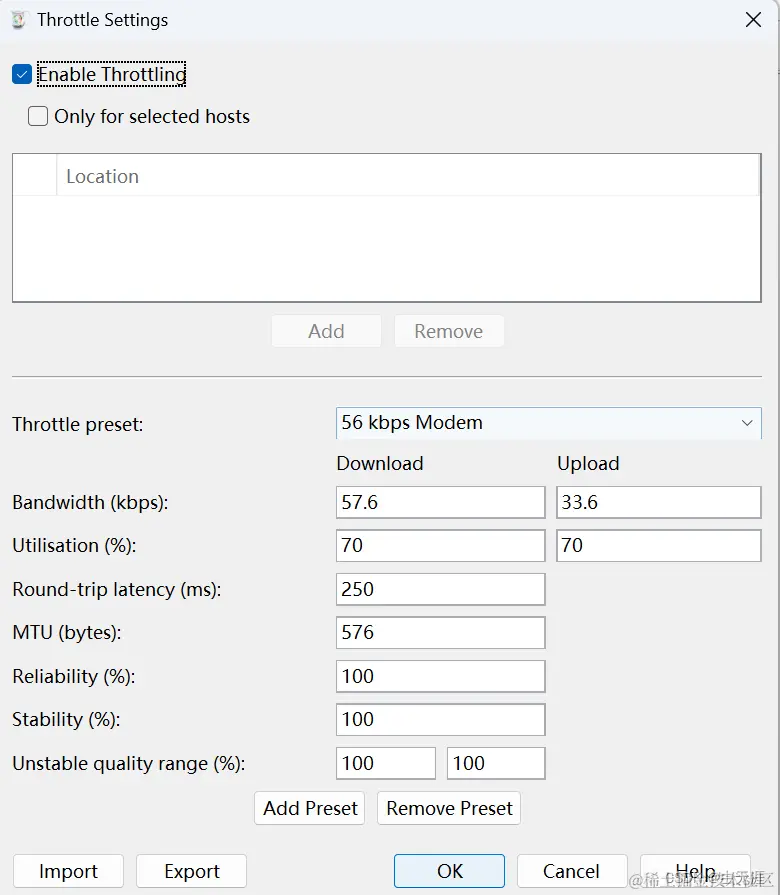Focus the MTU bytes field

(x=440, y=632)
